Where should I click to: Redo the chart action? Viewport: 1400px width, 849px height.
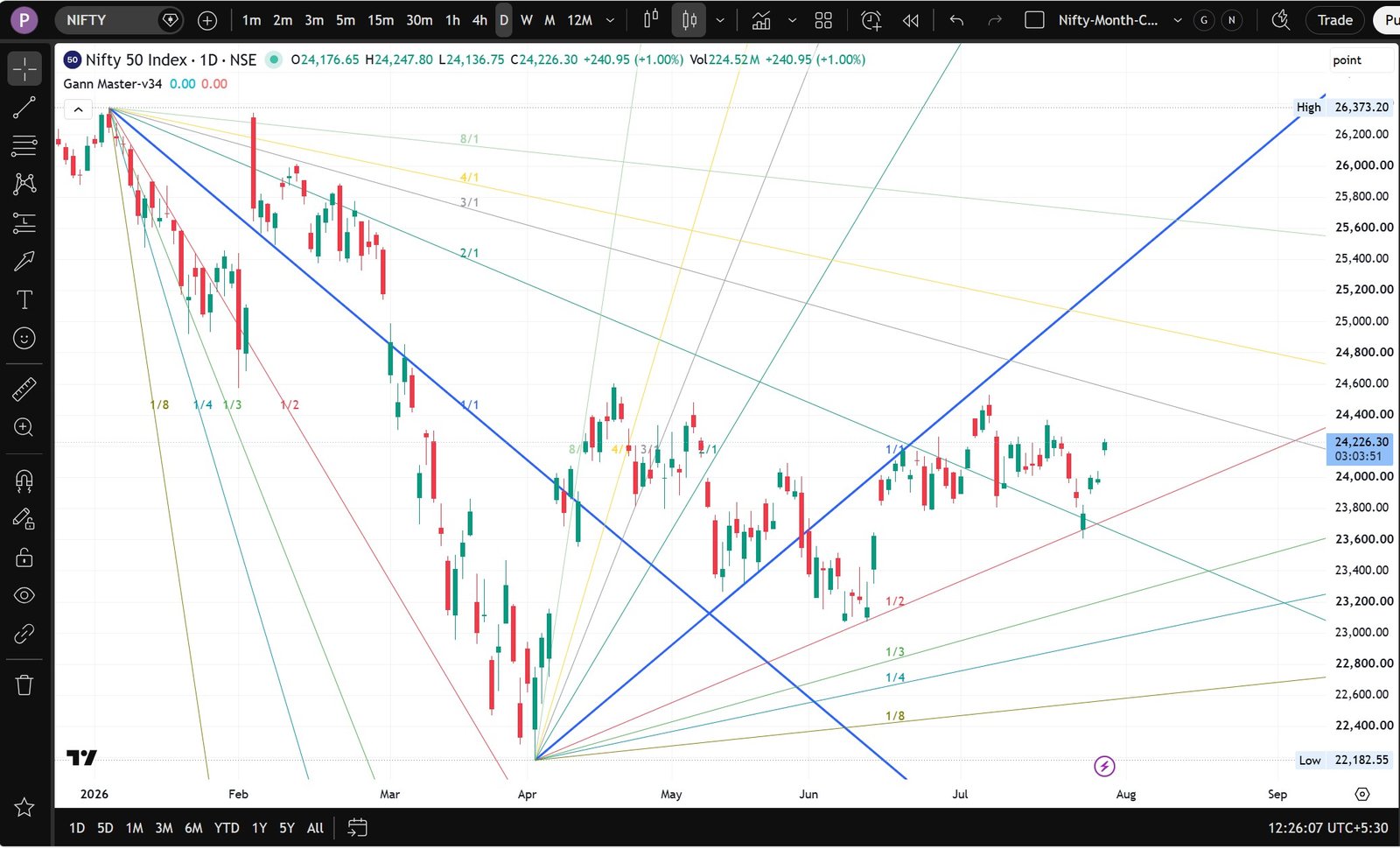point(995,20)
